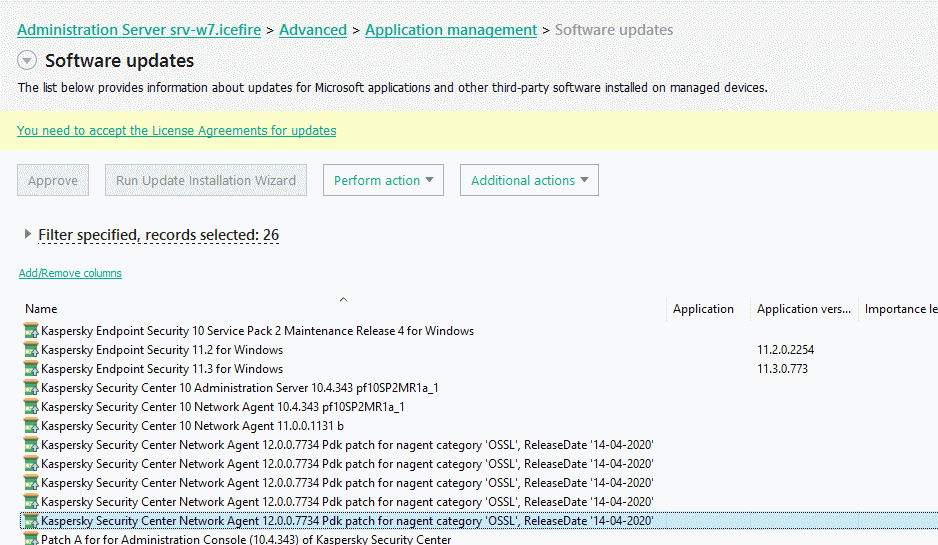Open Add/Remove columns link
This screenshot has height=545, width=938.
click(70, 273)
